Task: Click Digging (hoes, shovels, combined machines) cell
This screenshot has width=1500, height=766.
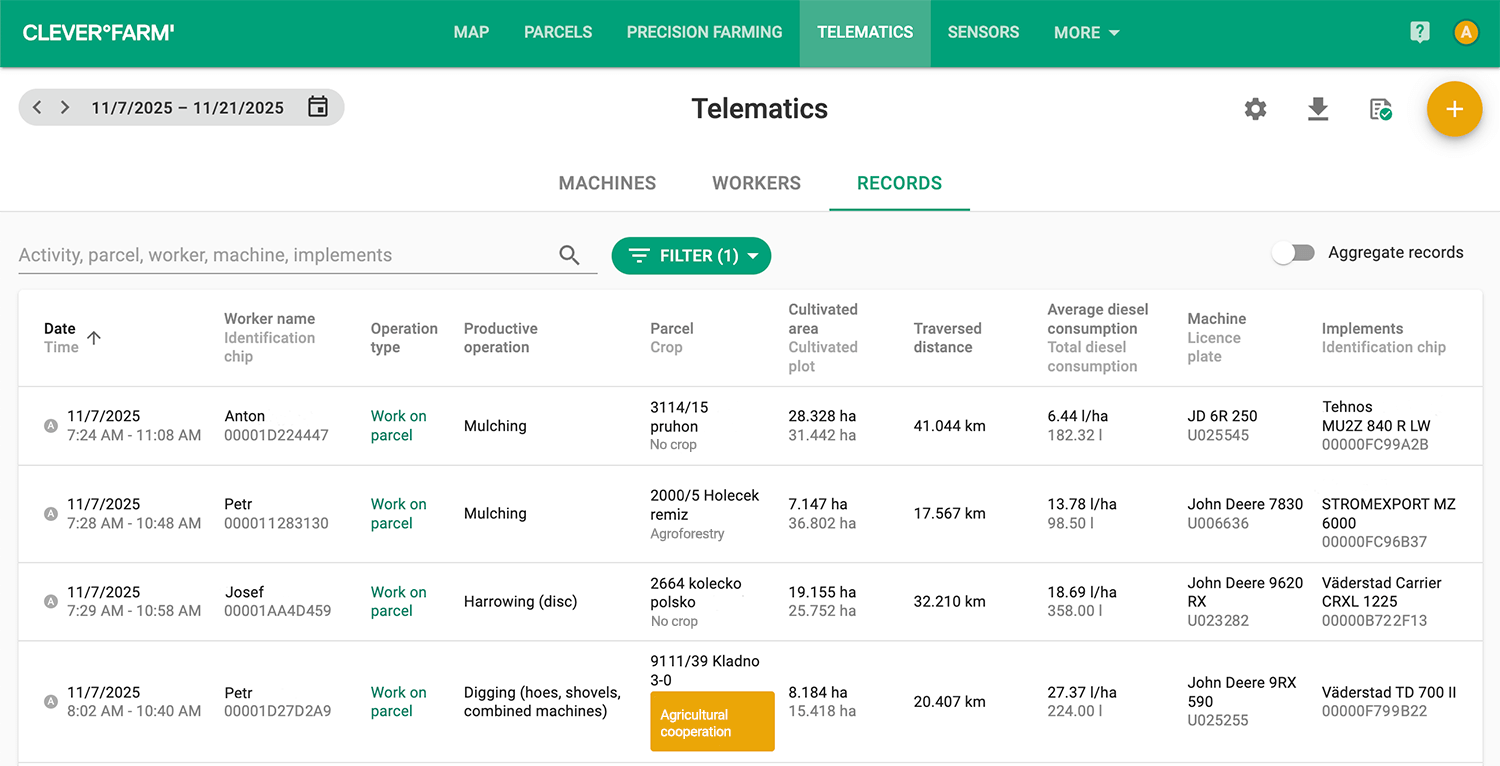Action: pos(542,702)
